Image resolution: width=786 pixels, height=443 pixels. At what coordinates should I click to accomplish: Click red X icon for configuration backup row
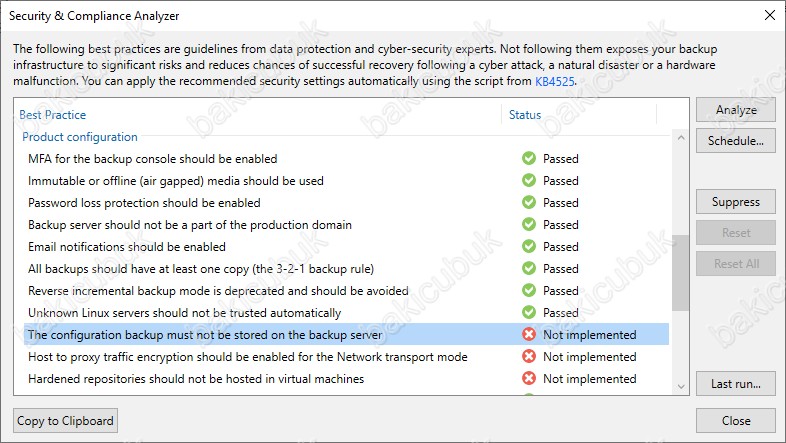529,334
